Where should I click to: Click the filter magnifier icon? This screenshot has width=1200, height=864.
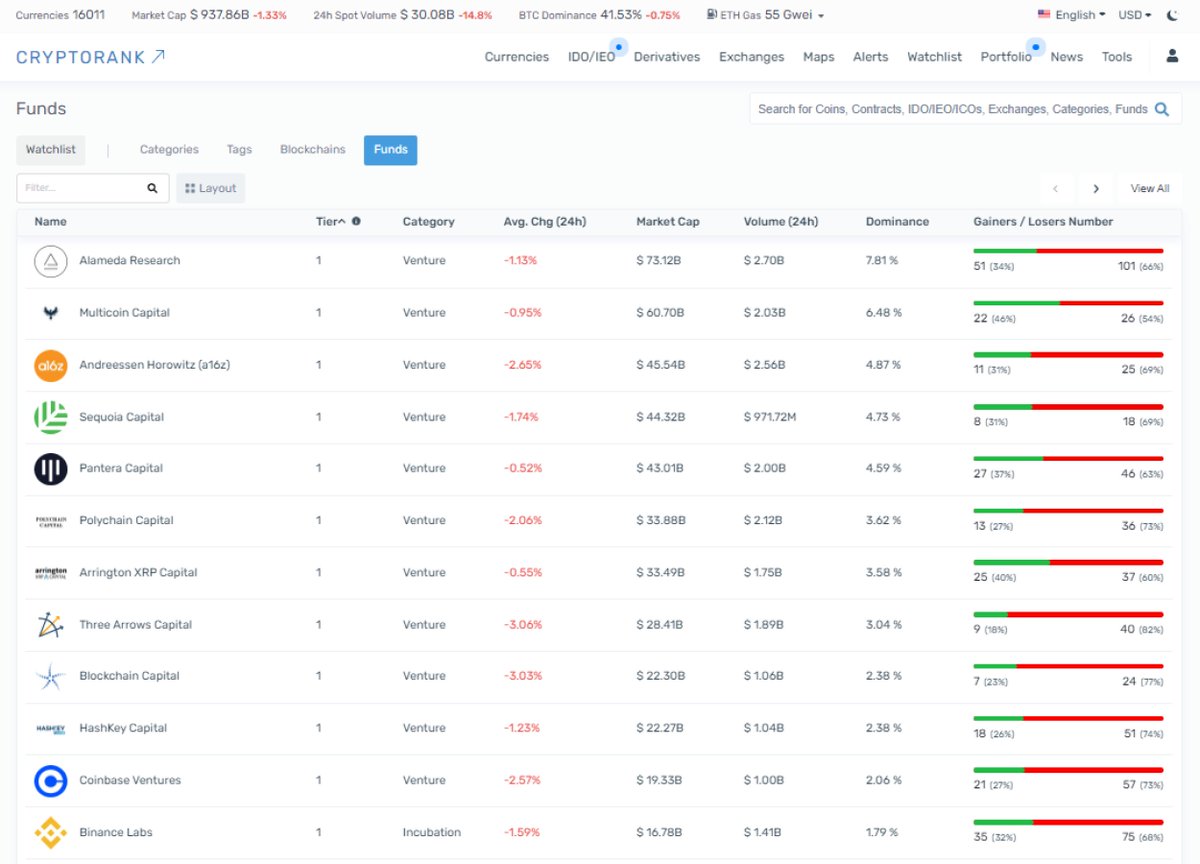[153, 188]
